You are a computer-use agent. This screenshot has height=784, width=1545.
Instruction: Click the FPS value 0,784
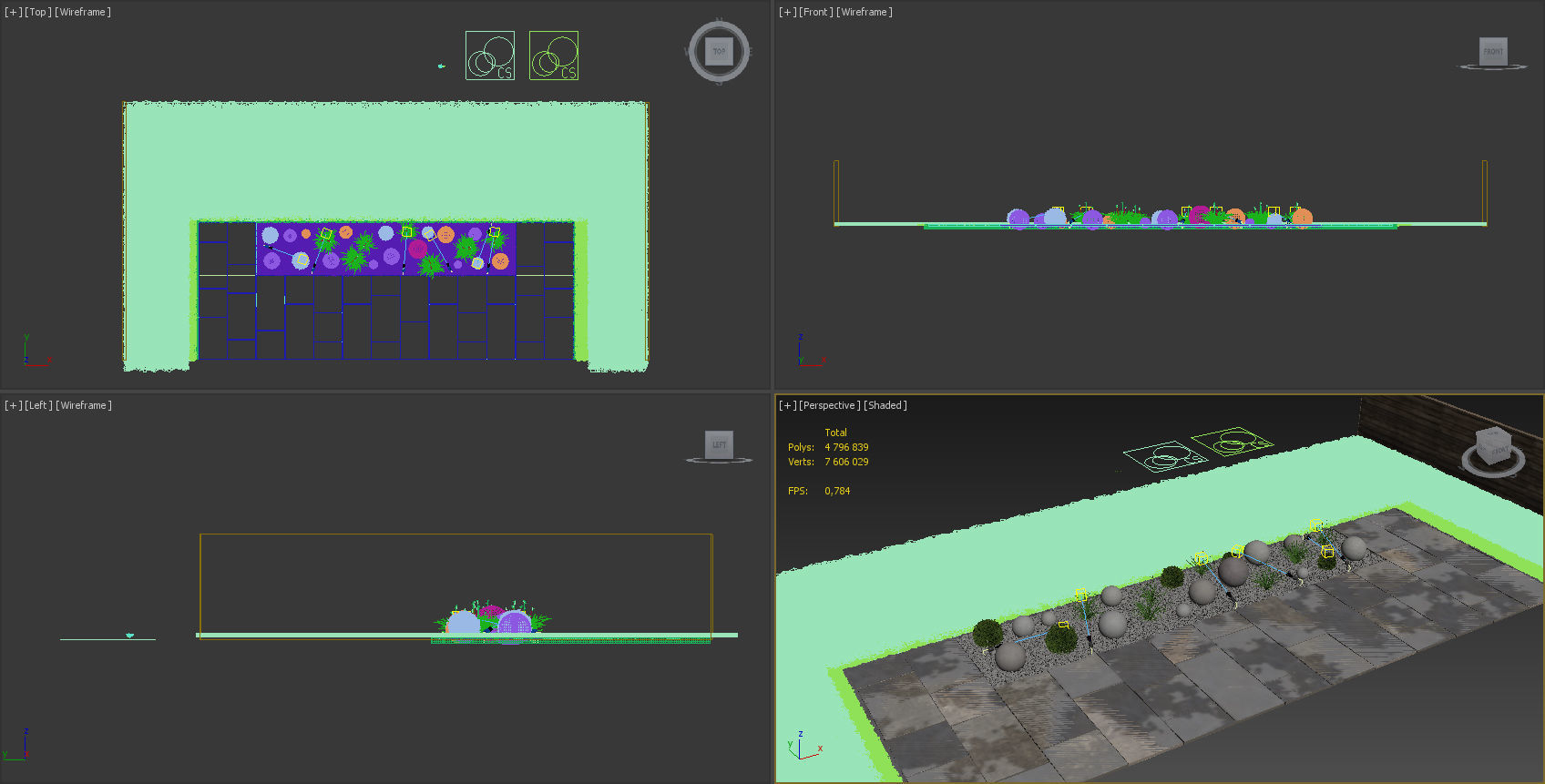tap(837, 491)
